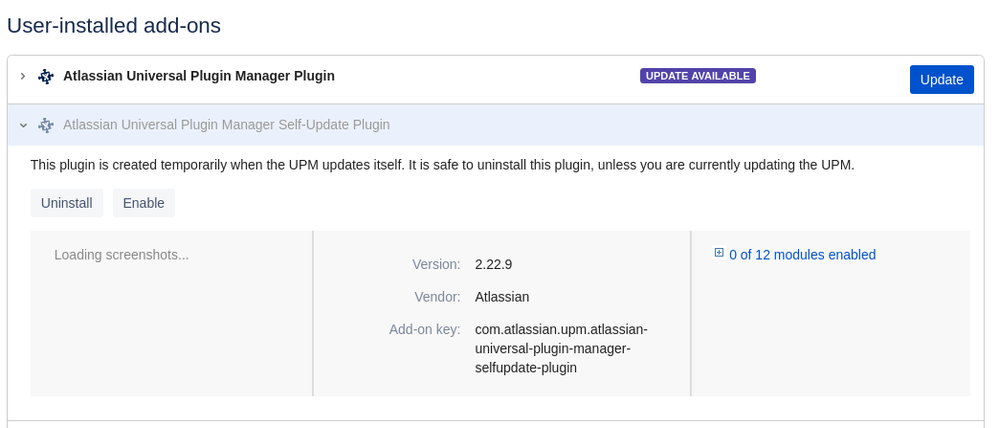Select the Atlassian Universal Plugin Manager Plugin title
Screen dimensions: 999x428
[199, 76]
